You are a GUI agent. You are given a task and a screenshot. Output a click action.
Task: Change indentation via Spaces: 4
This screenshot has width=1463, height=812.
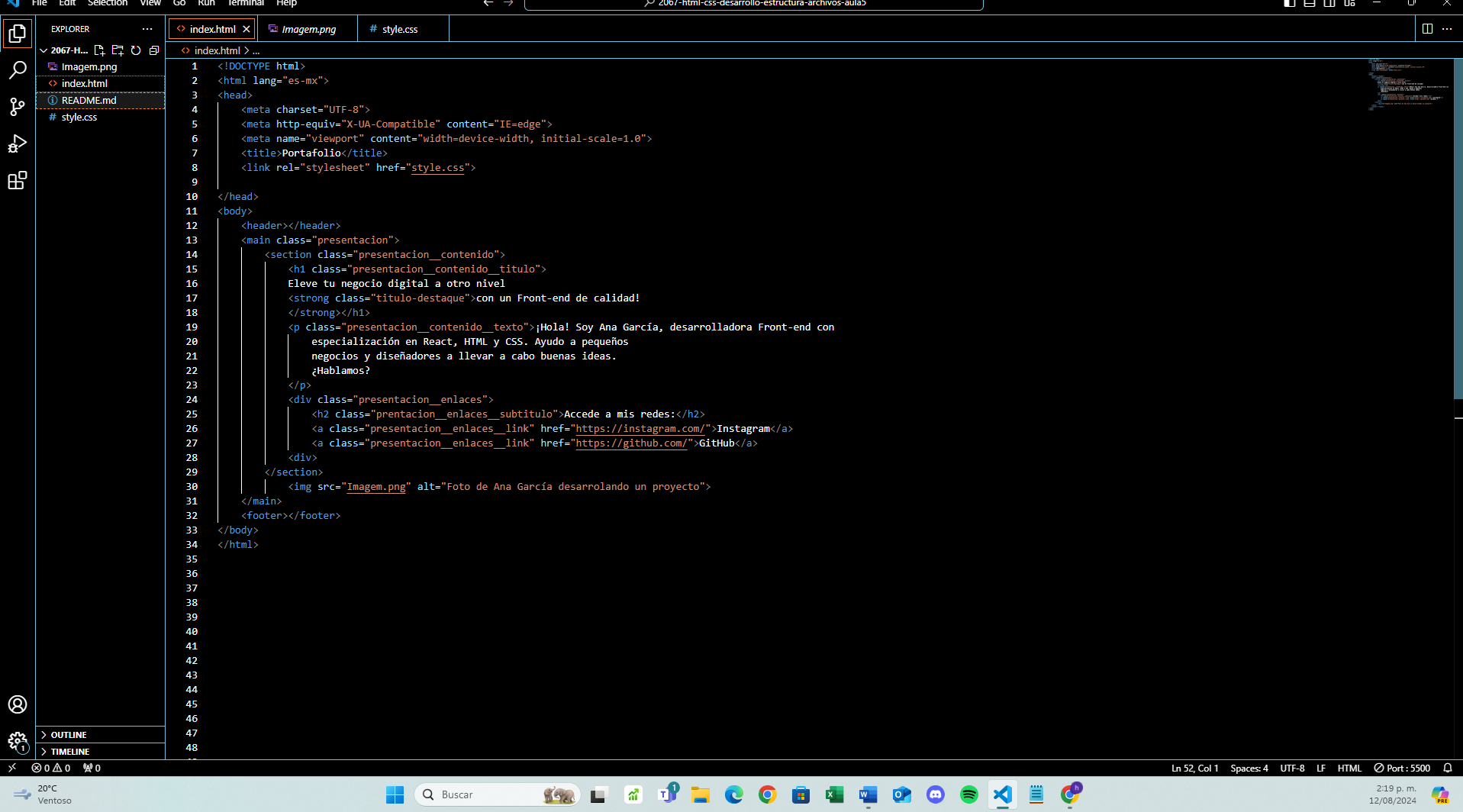point(1249,768)
